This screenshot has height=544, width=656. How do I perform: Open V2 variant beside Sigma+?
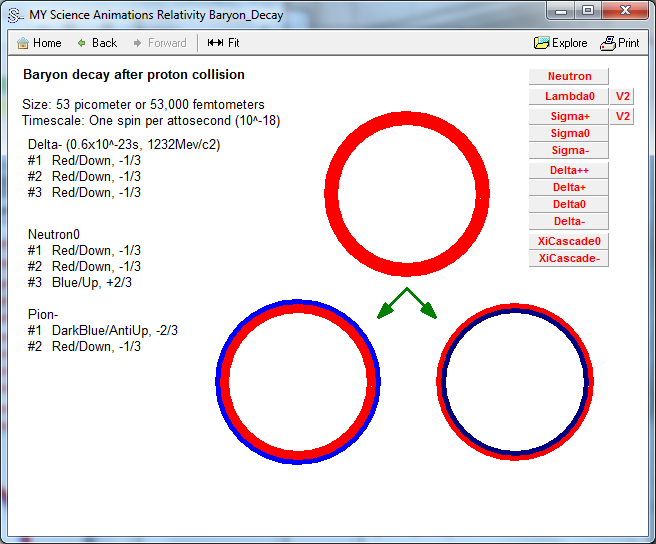[622, 116]
